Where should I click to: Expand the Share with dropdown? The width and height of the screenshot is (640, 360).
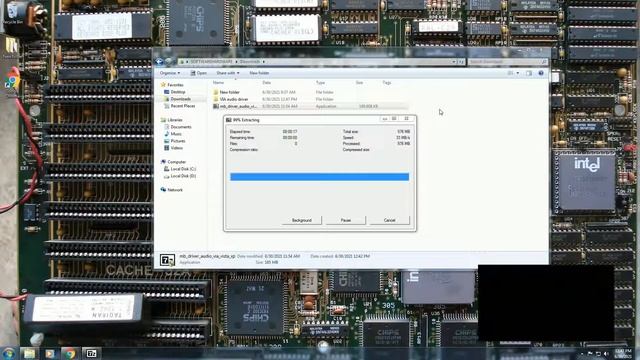point(228,73)
